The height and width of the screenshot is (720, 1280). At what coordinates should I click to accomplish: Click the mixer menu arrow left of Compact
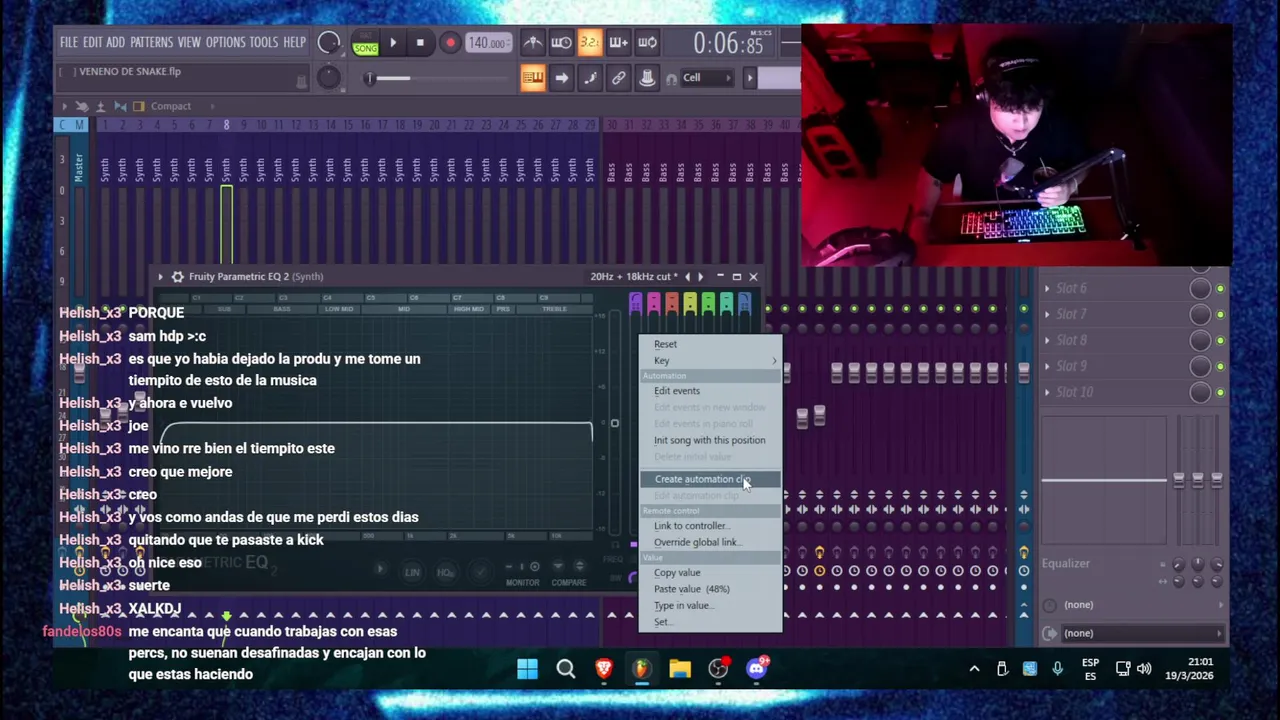pos(64,106)
